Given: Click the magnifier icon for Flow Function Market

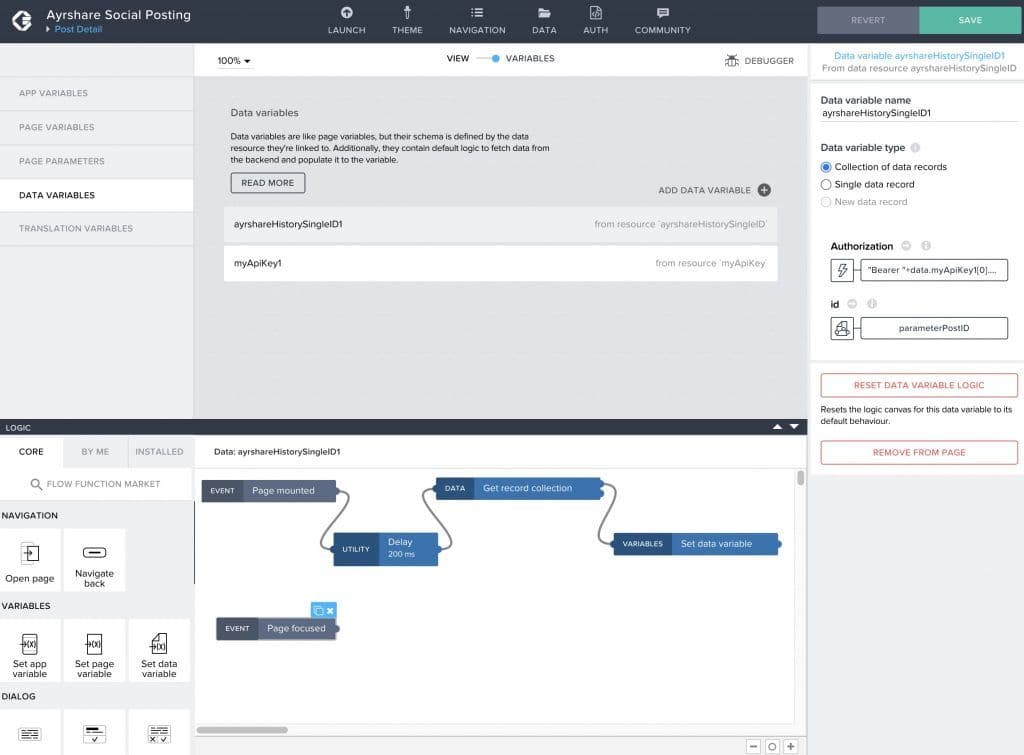Looking at the screenshot, I should tap(36, 484).
